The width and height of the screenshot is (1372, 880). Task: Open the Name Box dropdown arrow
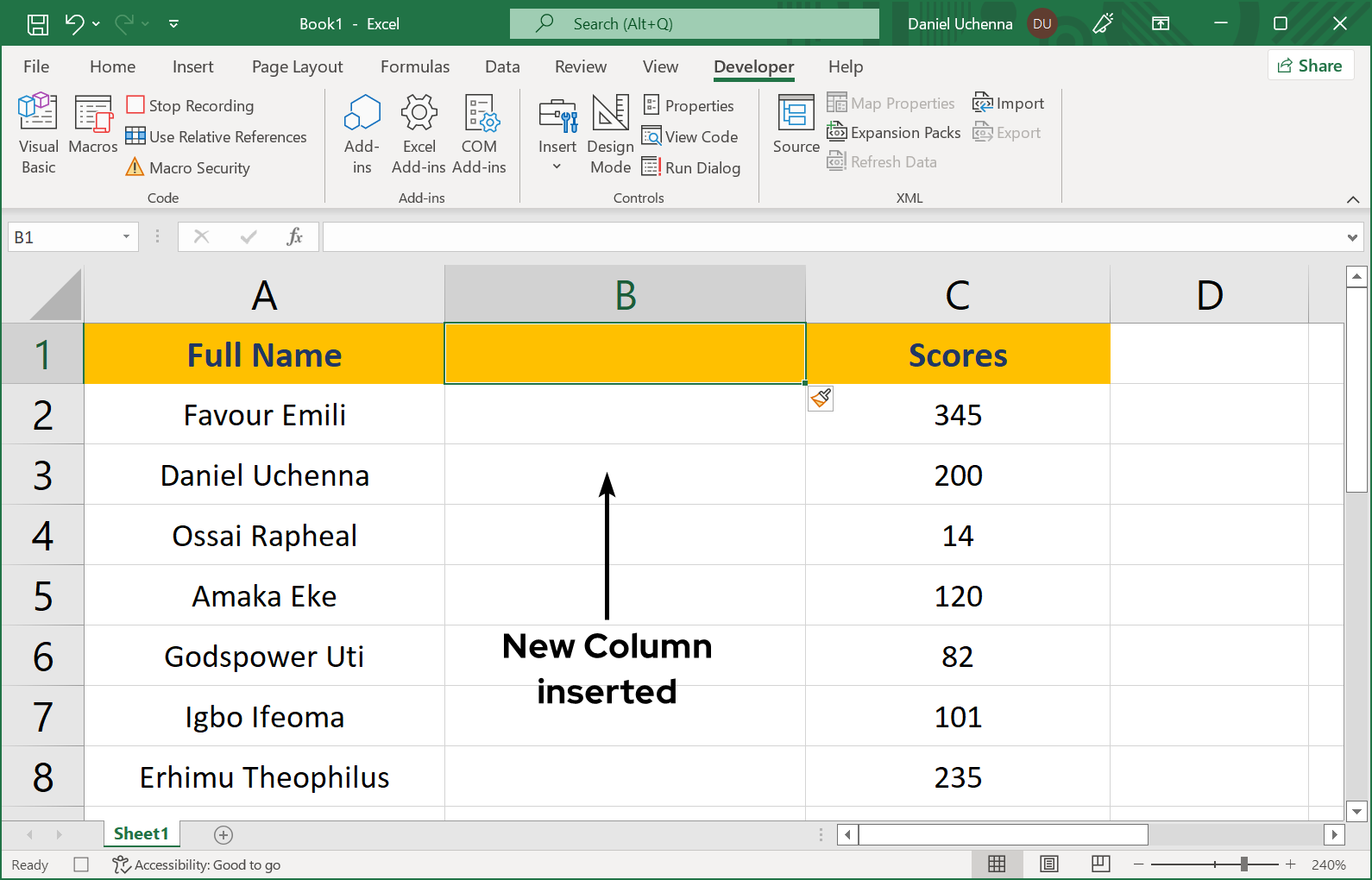point(126,237)
